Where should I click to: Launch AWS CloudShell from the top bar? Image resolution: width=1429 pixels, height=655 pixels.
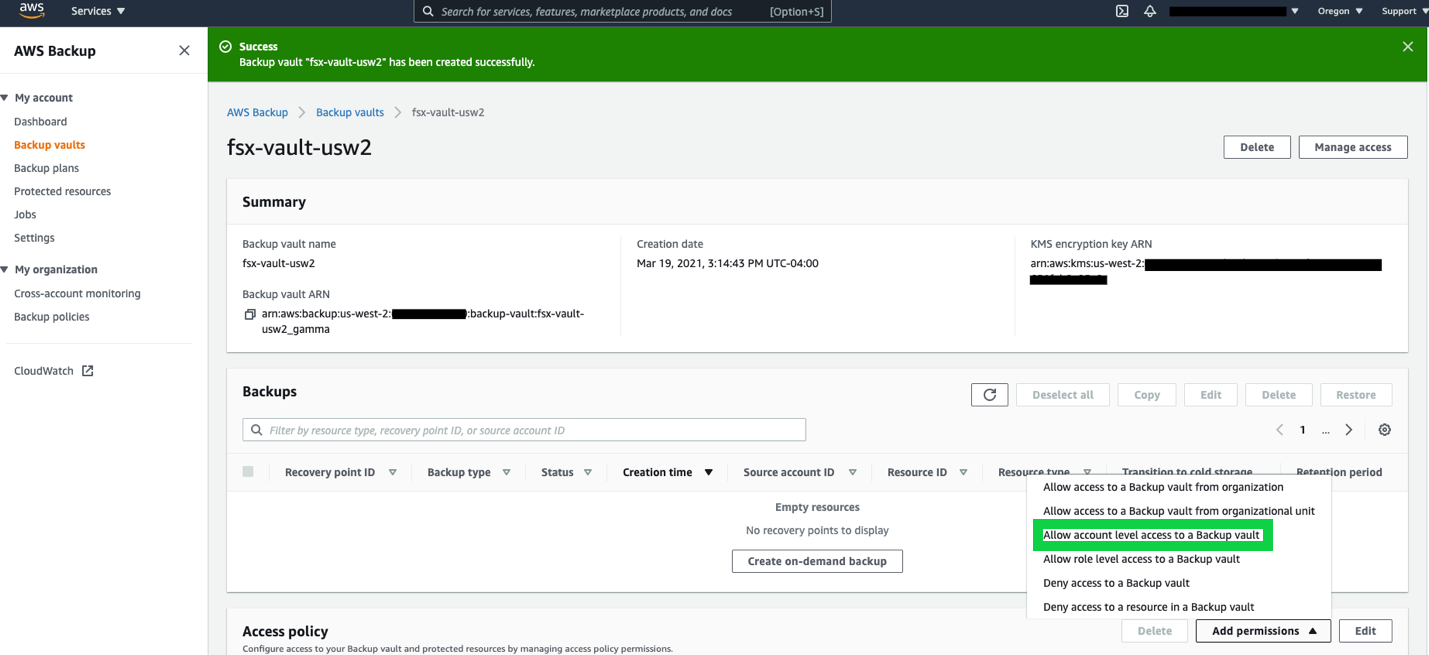pos(1120,12)
